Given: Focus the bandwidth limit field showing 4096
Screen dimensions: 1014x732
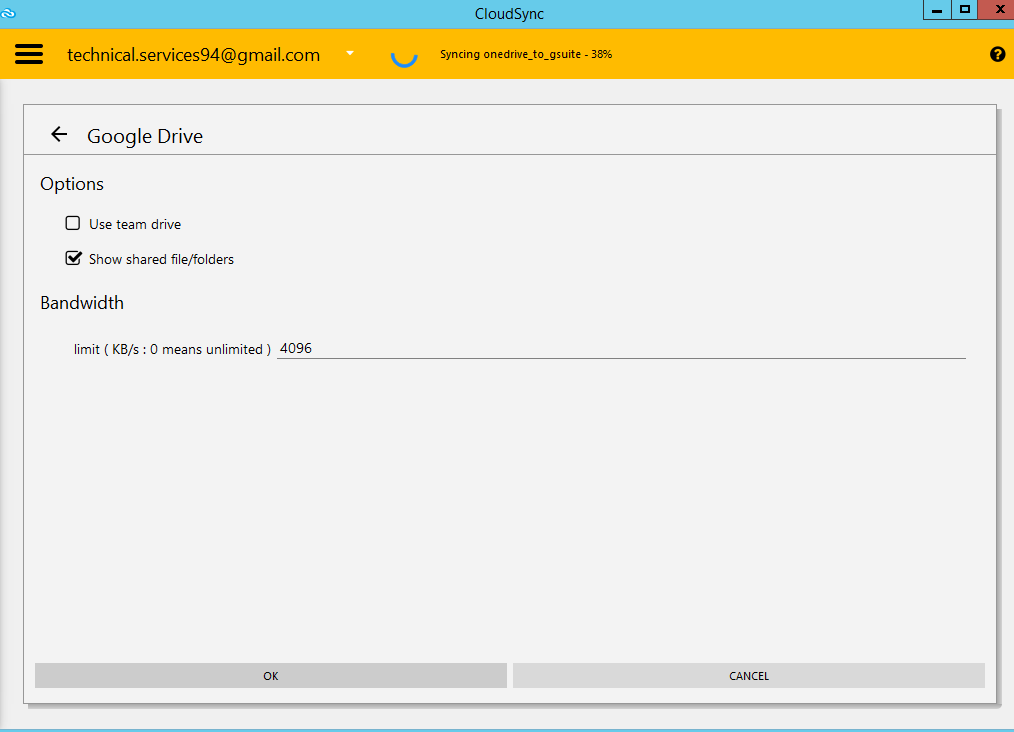Looking at the screenshot, I should click(x=621, y=349).
